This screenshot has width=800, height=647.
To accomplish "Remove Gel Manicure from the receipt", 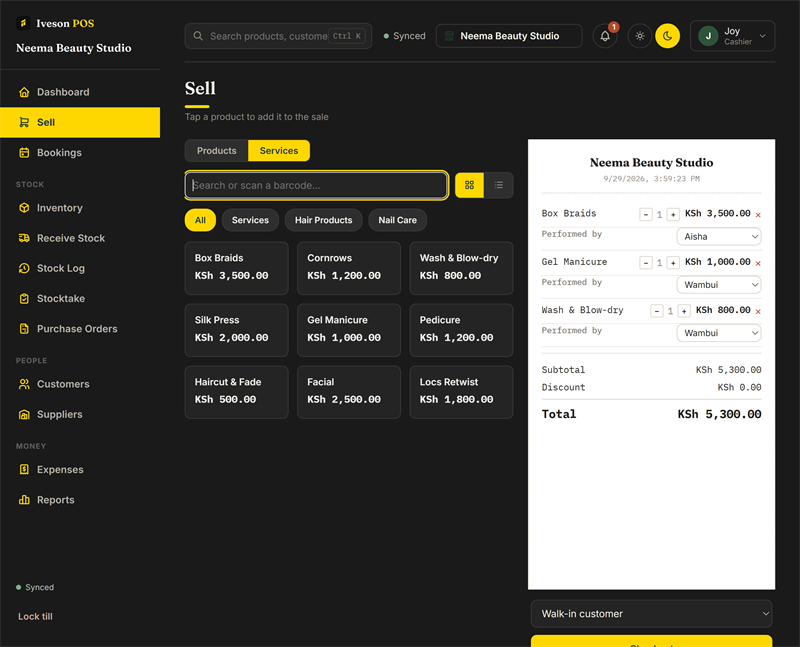I will [x=758, y=263].
